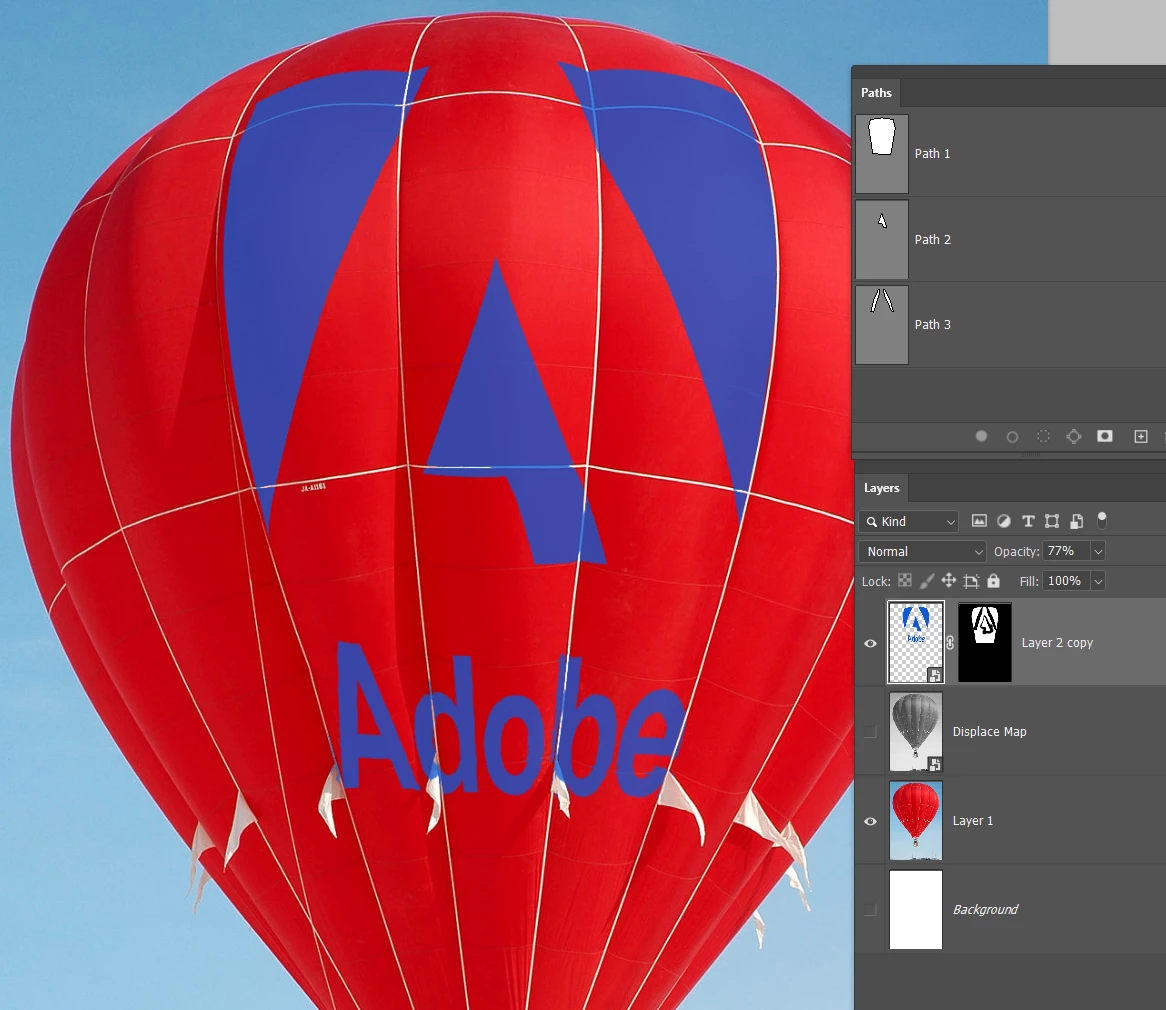Click the Fill 100% field
Image resolution: width=1166 pixels, height=1010 pixels.
(x=1066, y=581)
